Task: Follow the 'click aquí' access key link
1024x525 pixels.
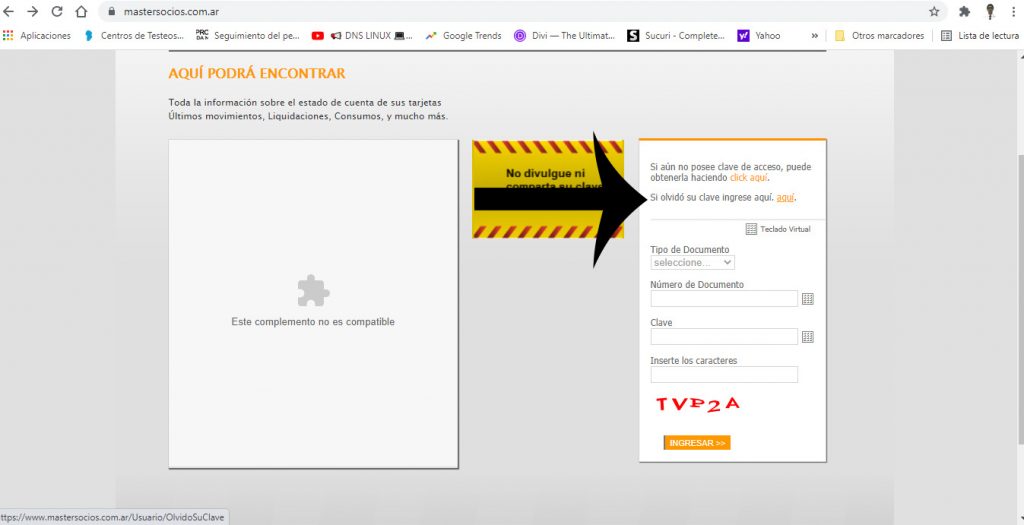Action: [x=748, y=178]
